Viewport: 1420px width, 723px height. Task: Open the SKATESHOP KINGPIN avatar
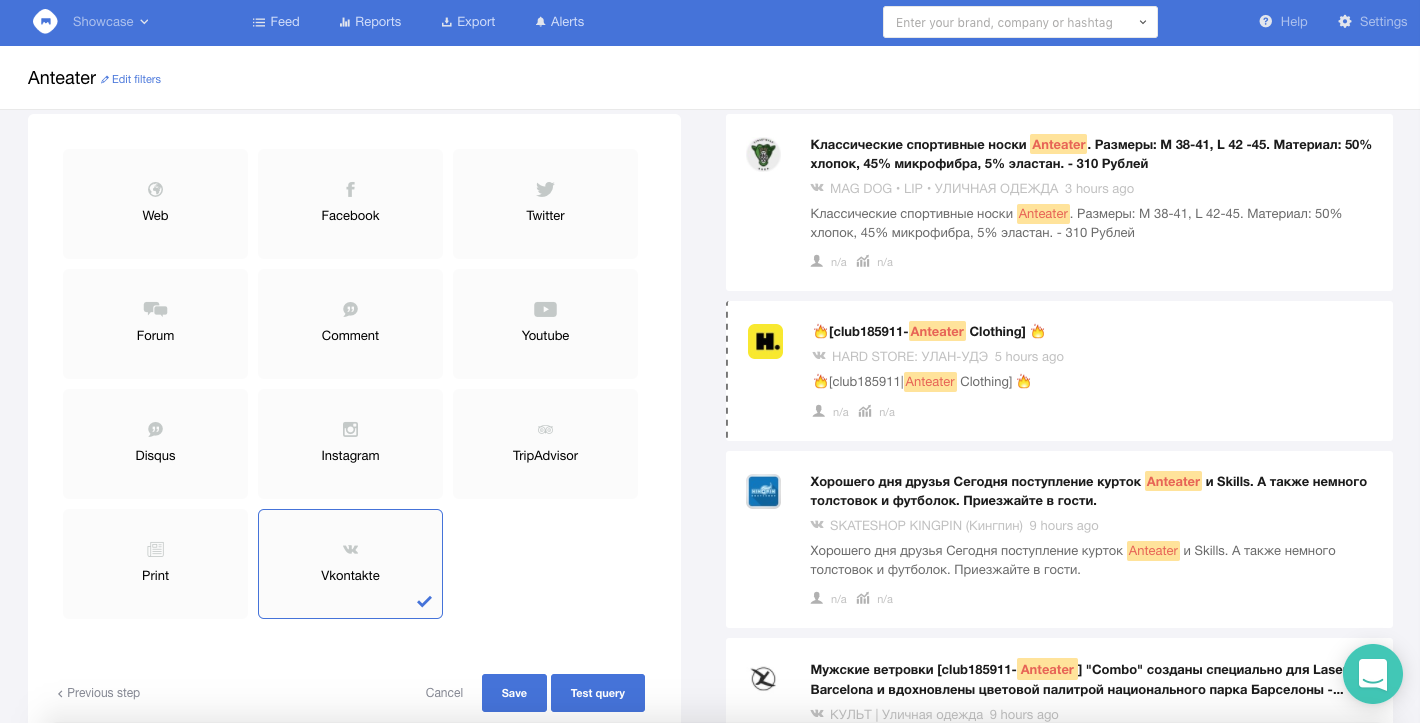pos(764,491)
